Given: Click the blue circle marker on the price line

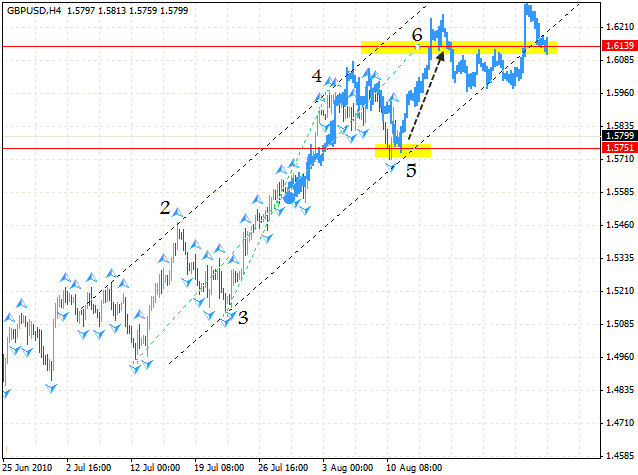Looking at the screenshot, I should click(x=289, y=198).
